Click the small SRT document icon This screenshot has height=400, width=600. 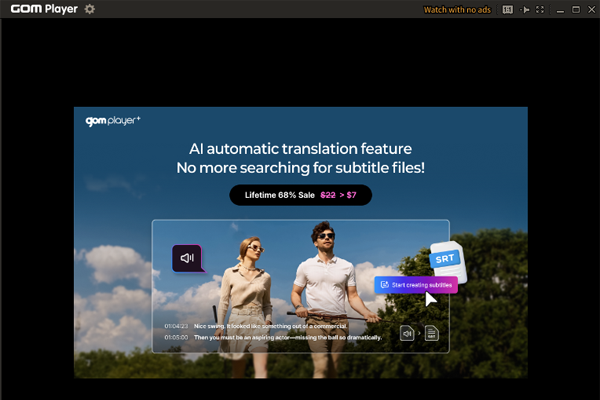coord(432,333)
